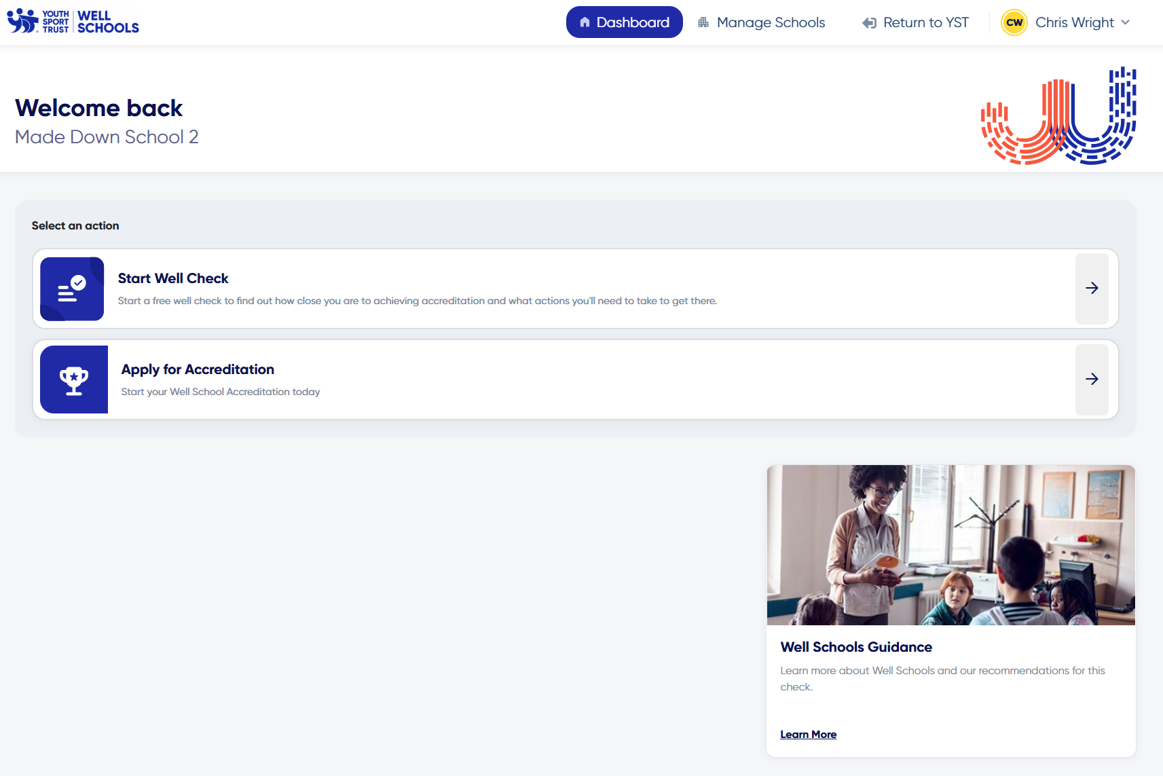Click the Well Schools Guidance classroom photo
The height and width of the screenshot is (776, 1163).
click(950, 545)
